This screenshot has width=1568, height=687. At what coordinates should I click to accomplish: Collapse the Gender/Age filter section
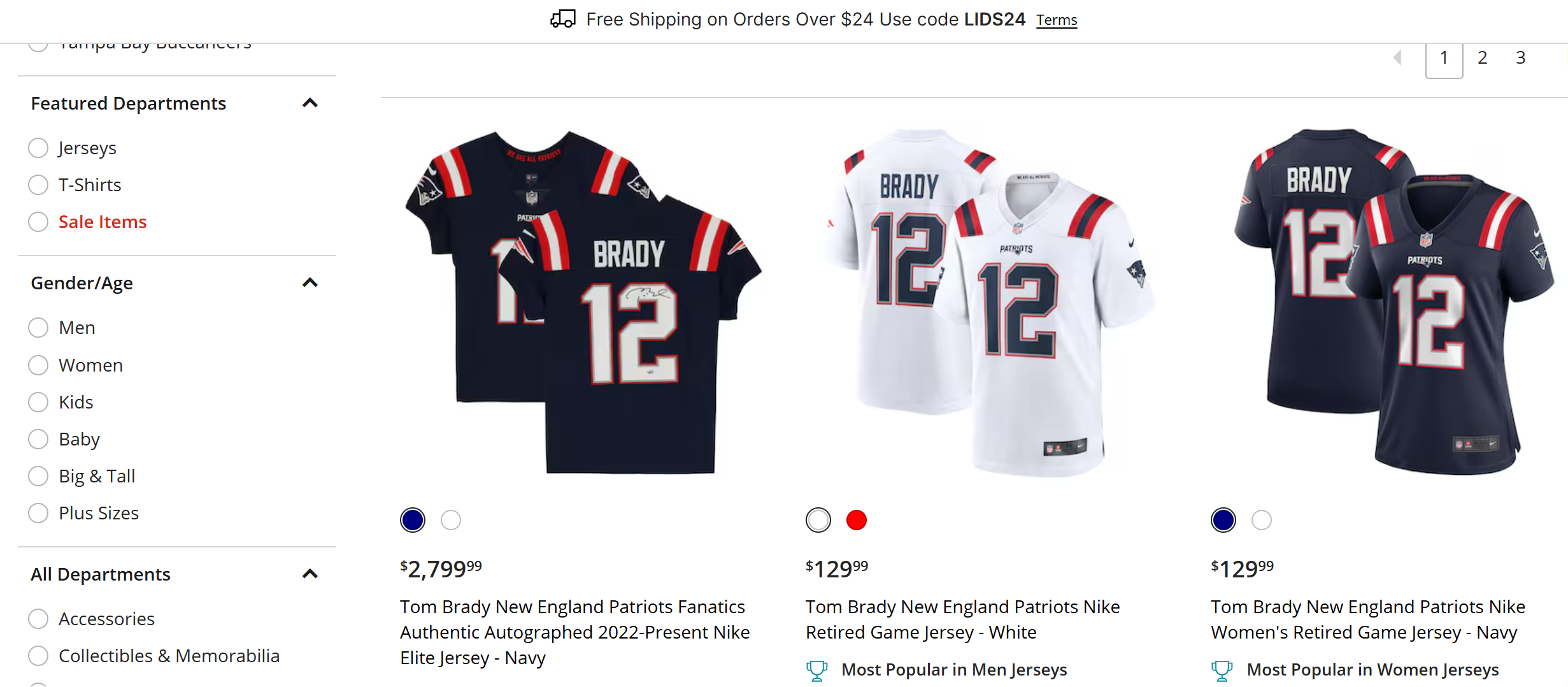[310, 283]
